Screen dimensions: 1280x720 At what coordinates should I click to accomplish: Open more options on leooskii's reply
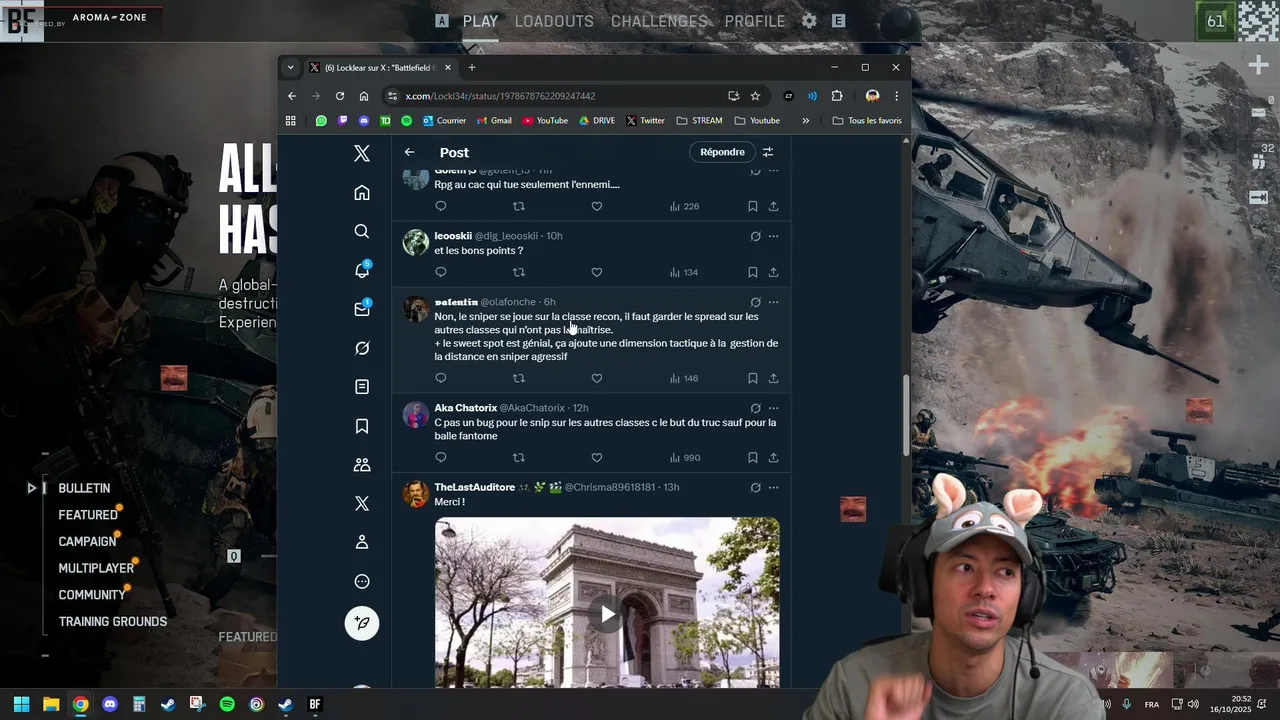pos(773,236)
